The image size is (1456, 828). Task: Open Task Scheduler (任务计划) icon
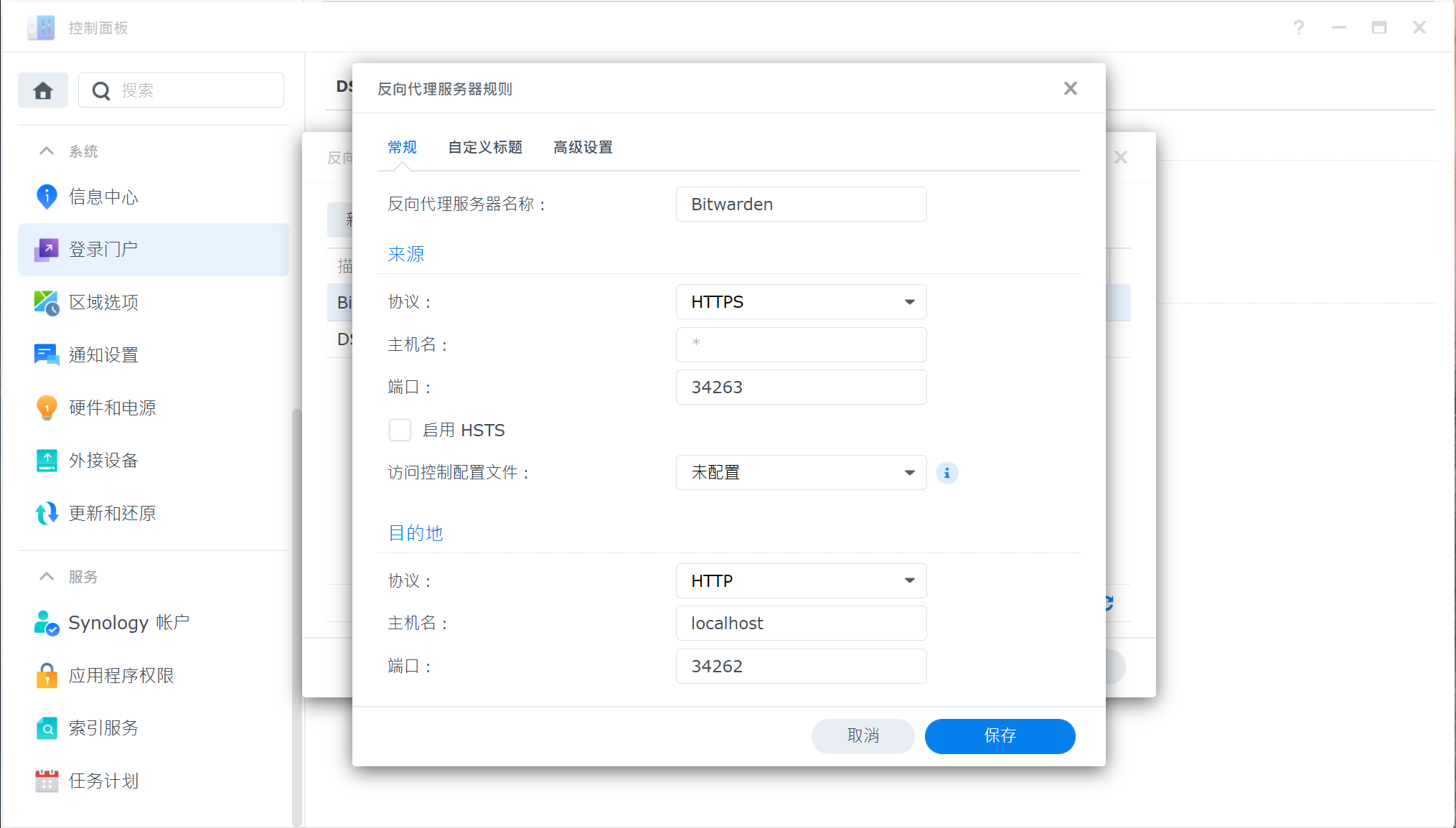click(x=47, y=781)
